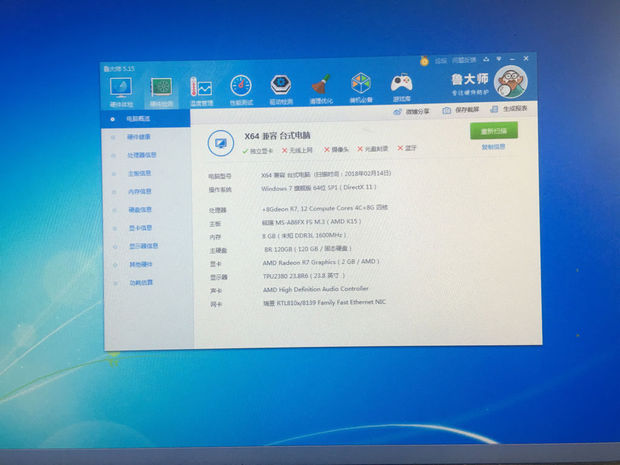Open 处理器信息 in the sidebar
This screenshot has height=465, width=620.
point(142,155)
